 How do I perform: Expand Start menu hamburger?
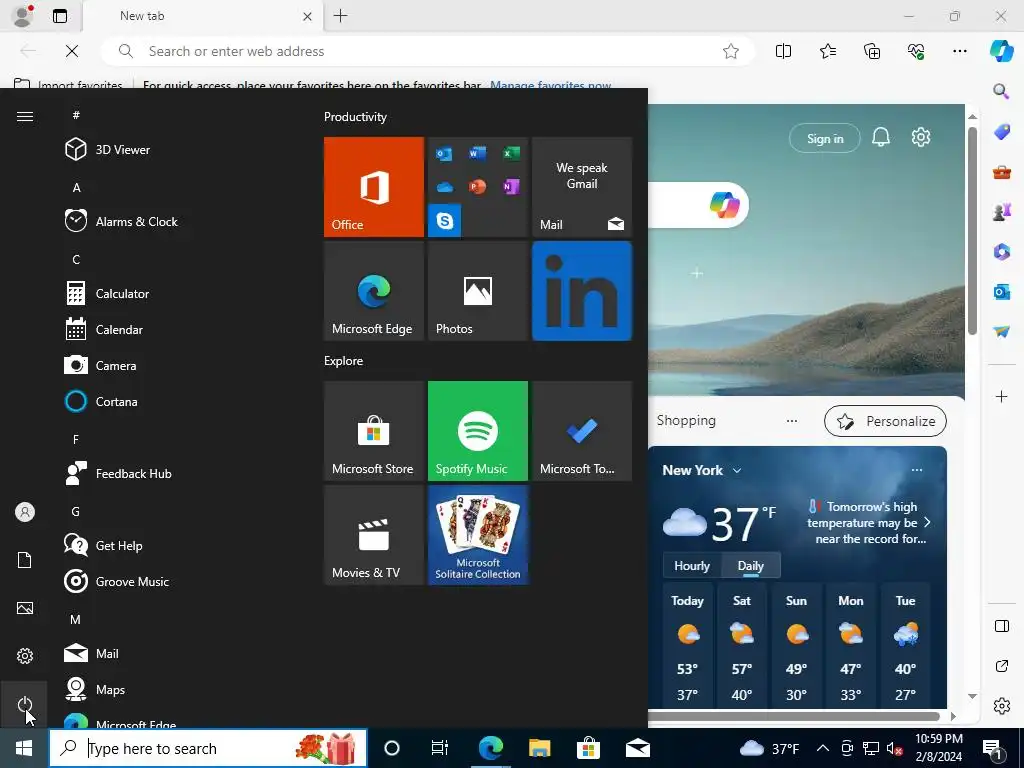pos(25,116)
